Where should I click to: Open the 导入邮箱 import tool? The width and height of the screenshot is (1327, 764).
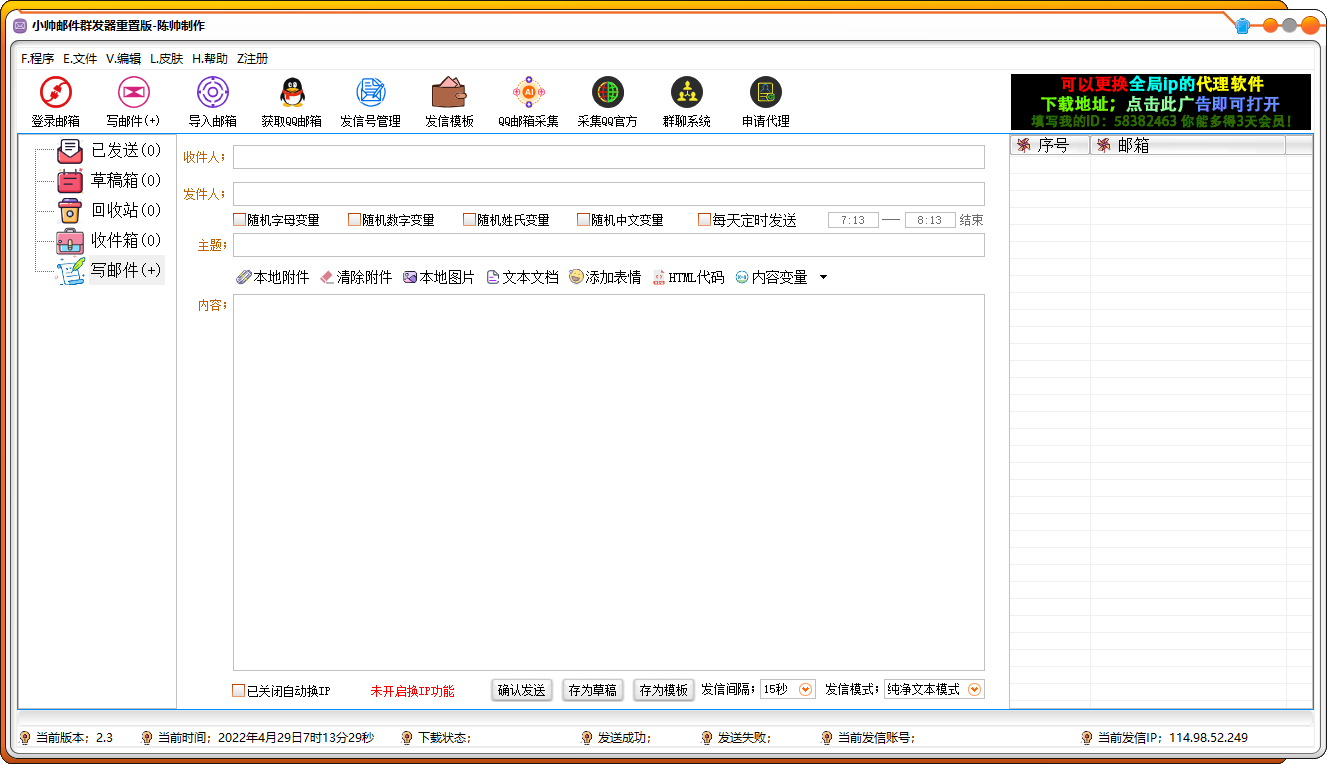pos(211,100)
